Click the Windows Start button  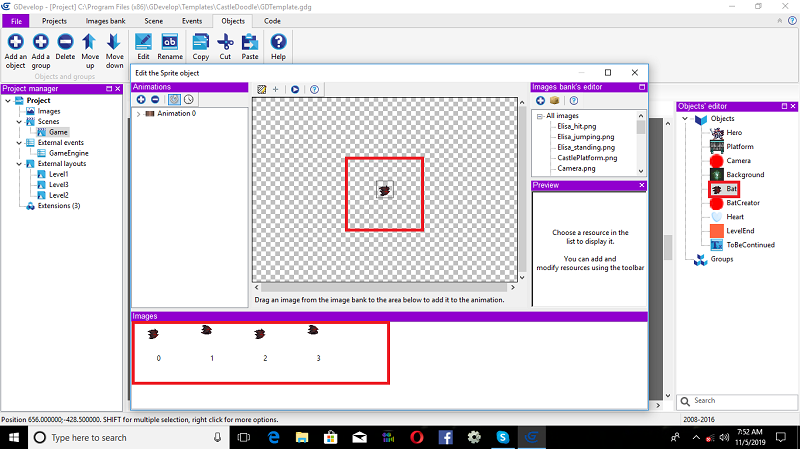(14, 437)
